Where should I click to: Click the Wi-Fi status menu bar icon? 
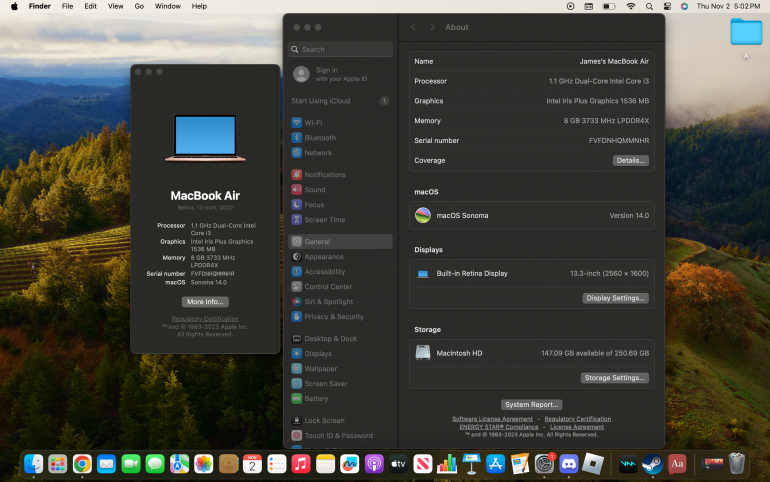pyautogui.click(x=631, y=6)
